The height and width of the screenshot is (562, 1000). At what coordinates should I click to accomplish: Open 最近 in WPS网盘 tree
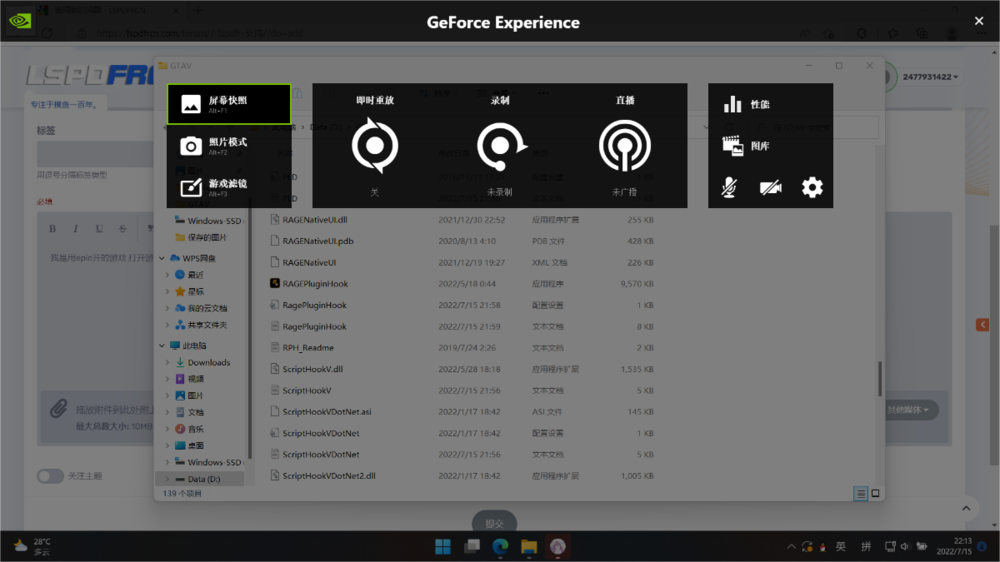point(189,275)
